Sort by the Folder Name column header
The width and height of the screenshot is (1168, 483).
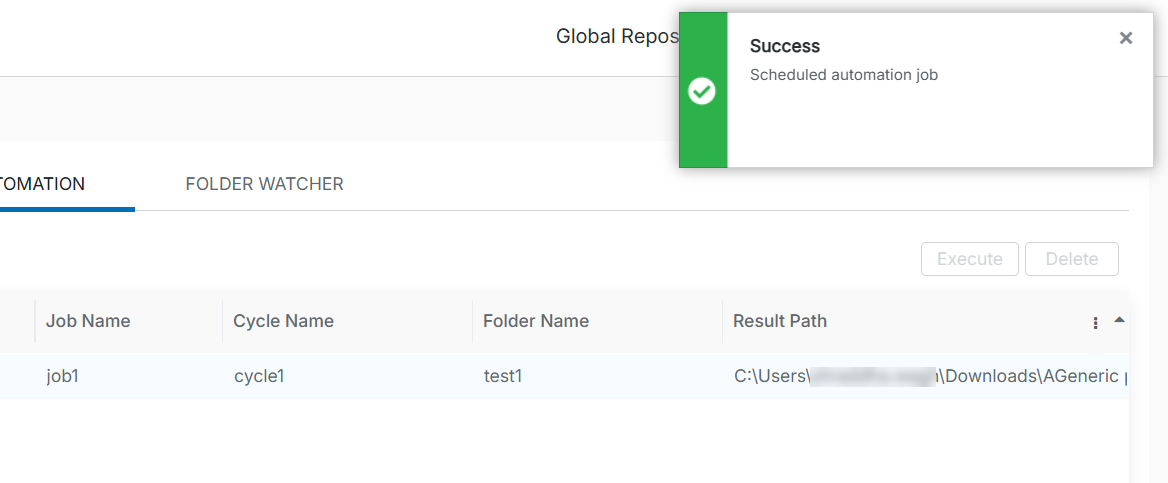535,321
